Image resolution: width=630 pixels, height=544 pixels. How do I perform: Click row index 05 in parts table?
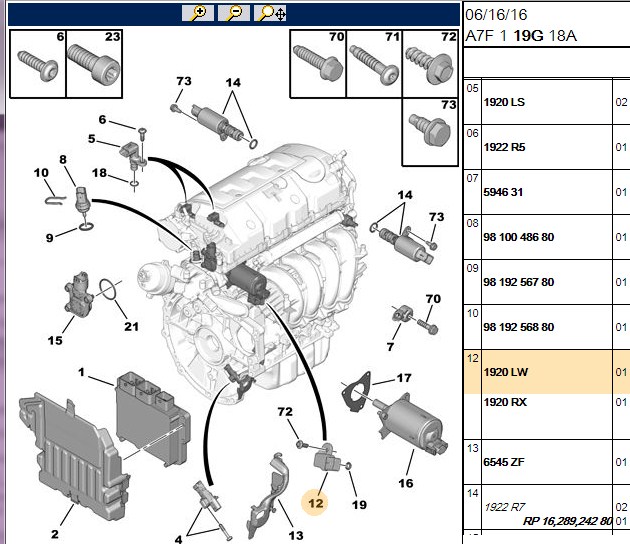(472, 88)
